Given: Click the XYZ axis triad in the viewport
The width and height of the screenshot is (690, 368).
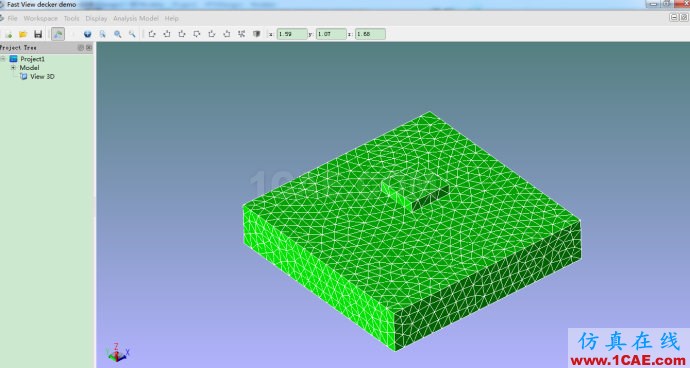Looking at the screenshot, I should (117, 352).
